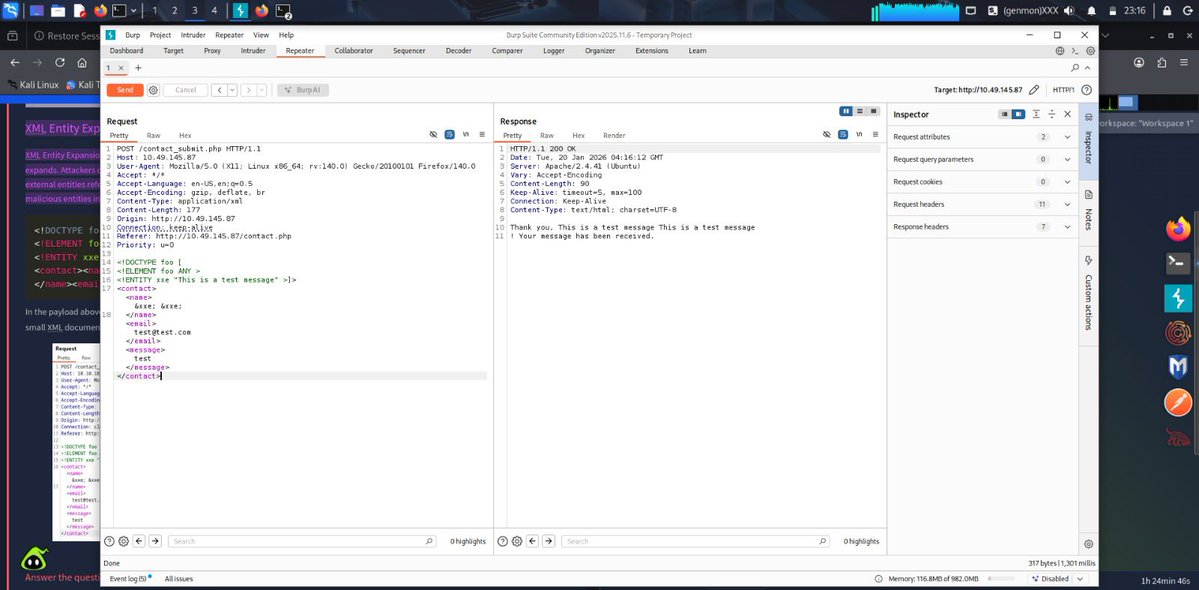Open Response editor hamburger menu
Screen dimensions: 1199x590
click(x=876, y=135)
